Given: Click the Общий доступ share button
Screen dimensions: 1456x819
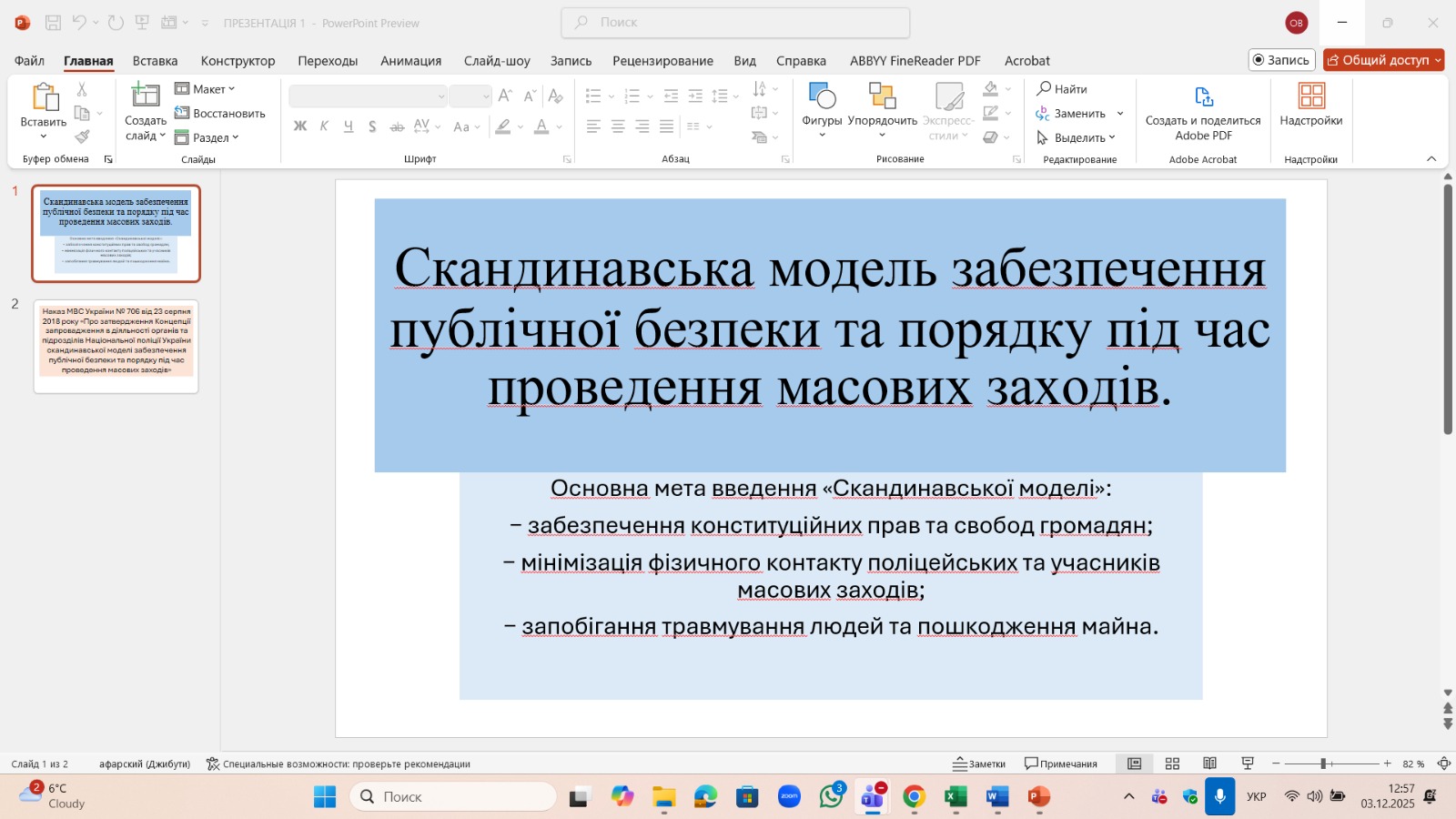Looking at the screenshot, I should coord(1382,60).
